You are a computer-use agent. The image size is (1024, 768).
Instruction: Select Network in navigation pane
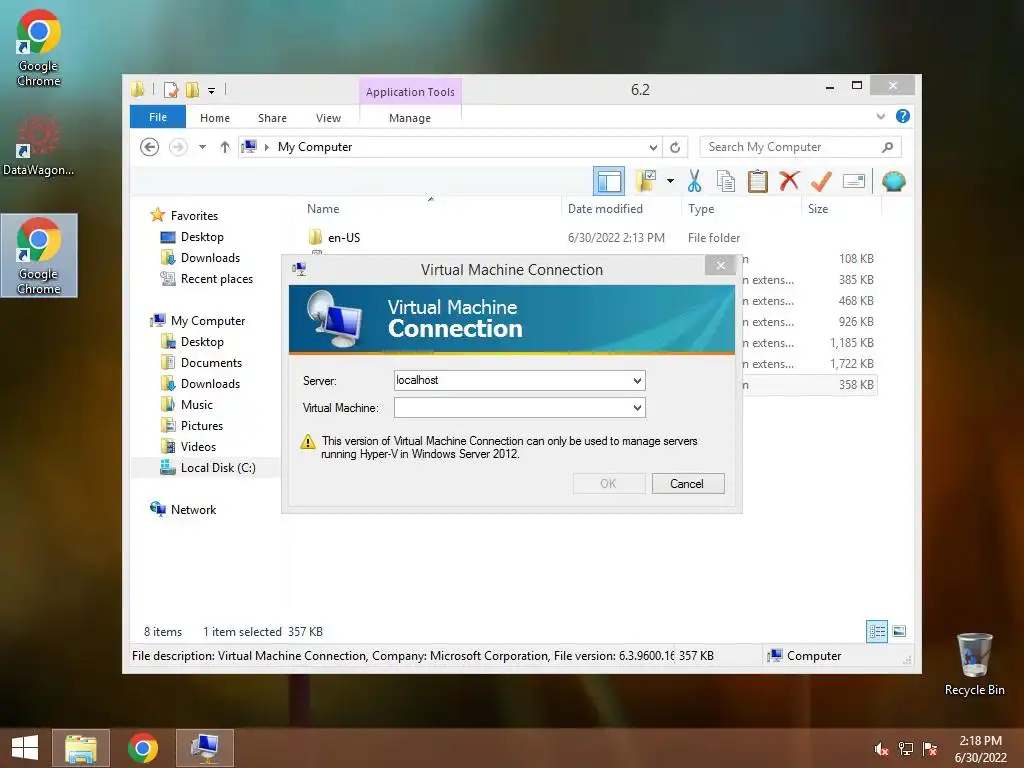(193, 509)
